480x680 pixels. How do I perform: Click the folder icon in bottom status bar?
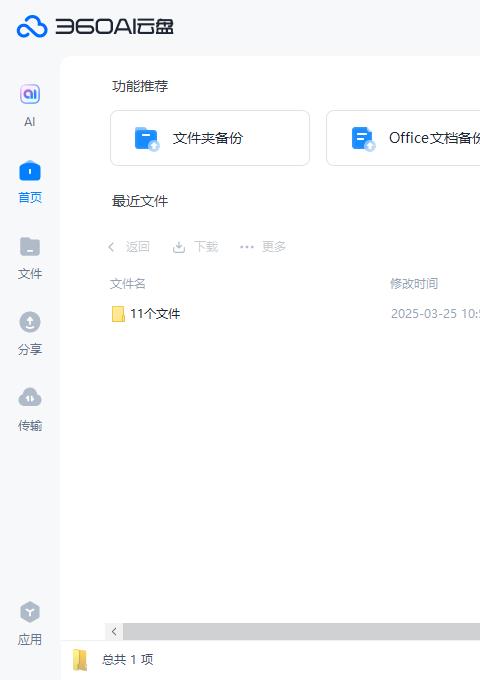coord(80,660)
